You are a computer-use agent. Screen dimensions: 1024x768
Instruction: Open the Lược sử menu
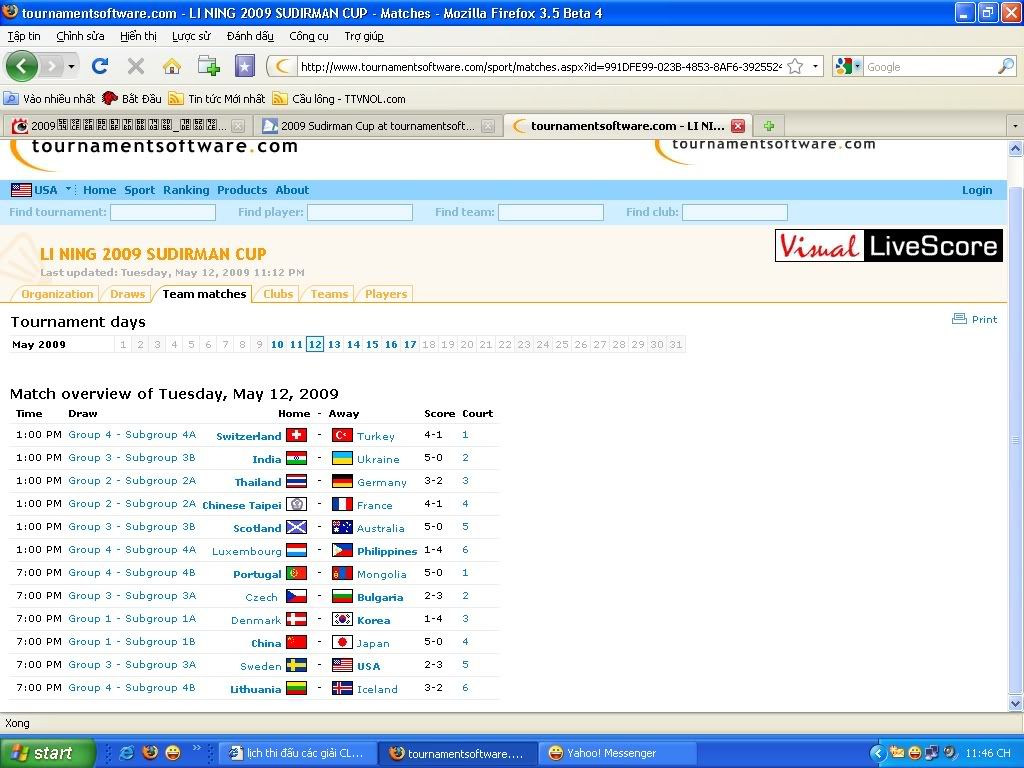coord(191,36)
